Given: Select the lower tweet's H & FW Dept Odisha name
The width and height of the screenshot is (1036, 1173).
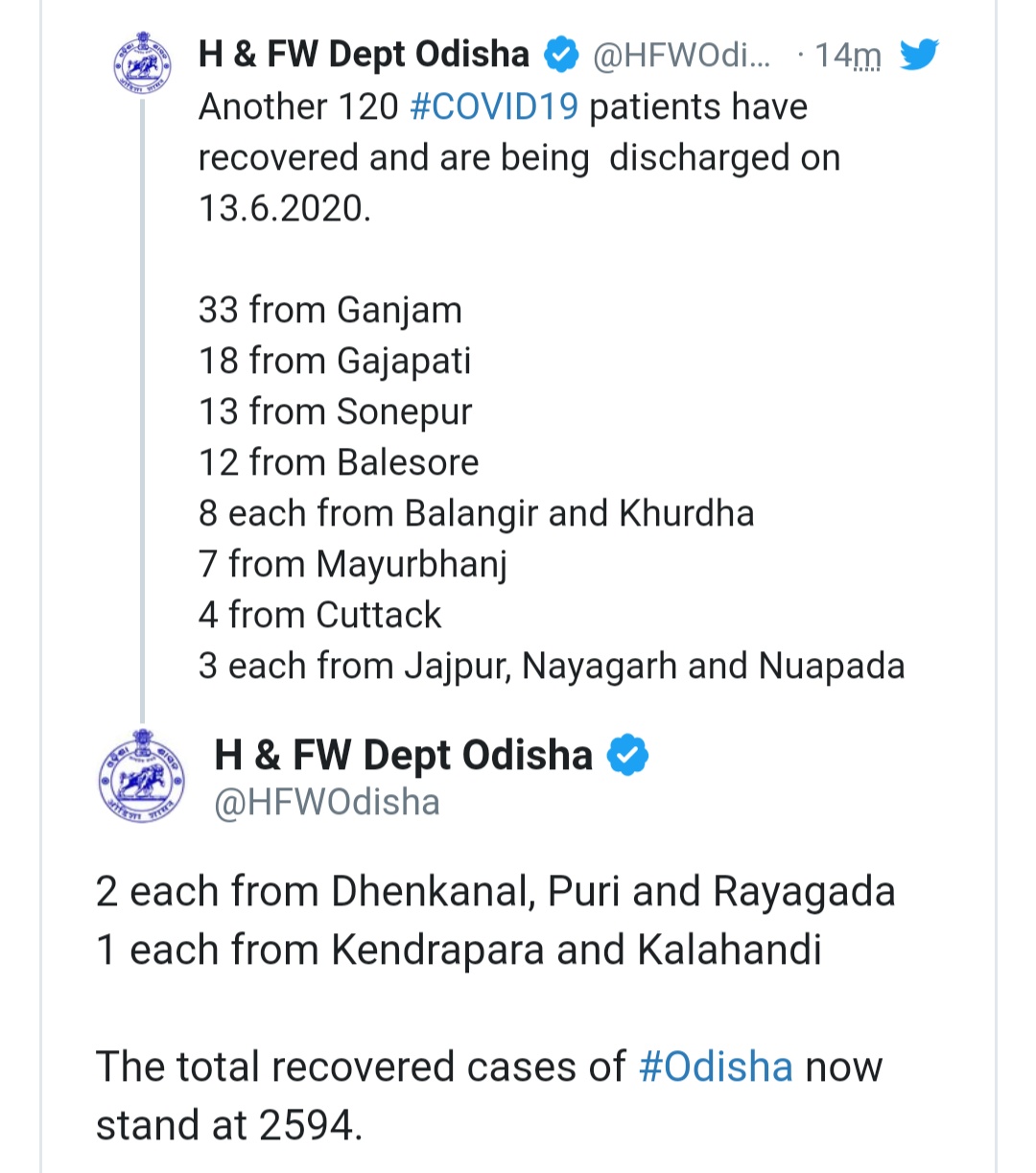Looking at the screenshot, I should [404, 755].
